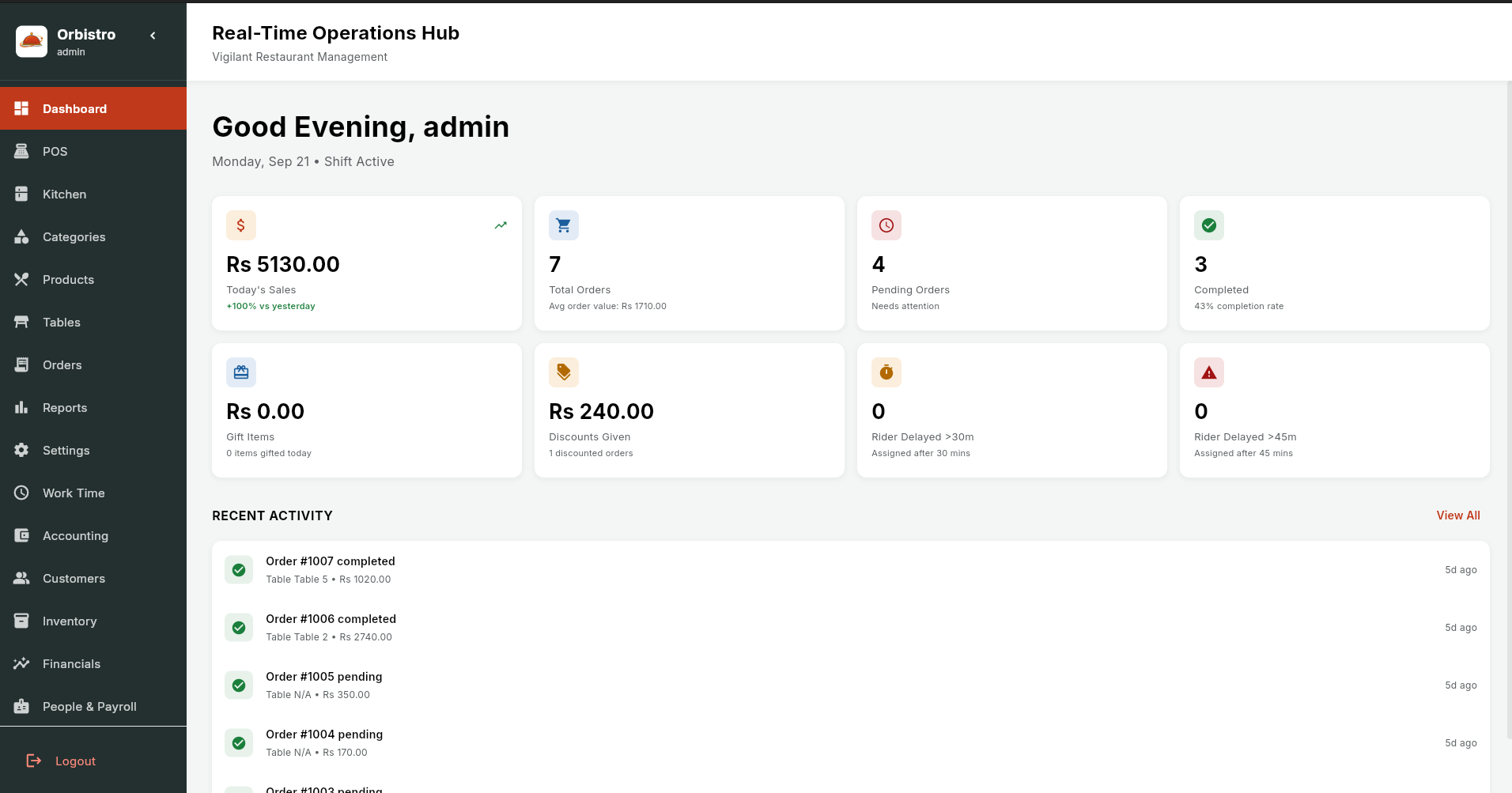Click the tag icon on Discounts Given card
The height and width of the screenshot is (793, 1512).
point(564,372)
